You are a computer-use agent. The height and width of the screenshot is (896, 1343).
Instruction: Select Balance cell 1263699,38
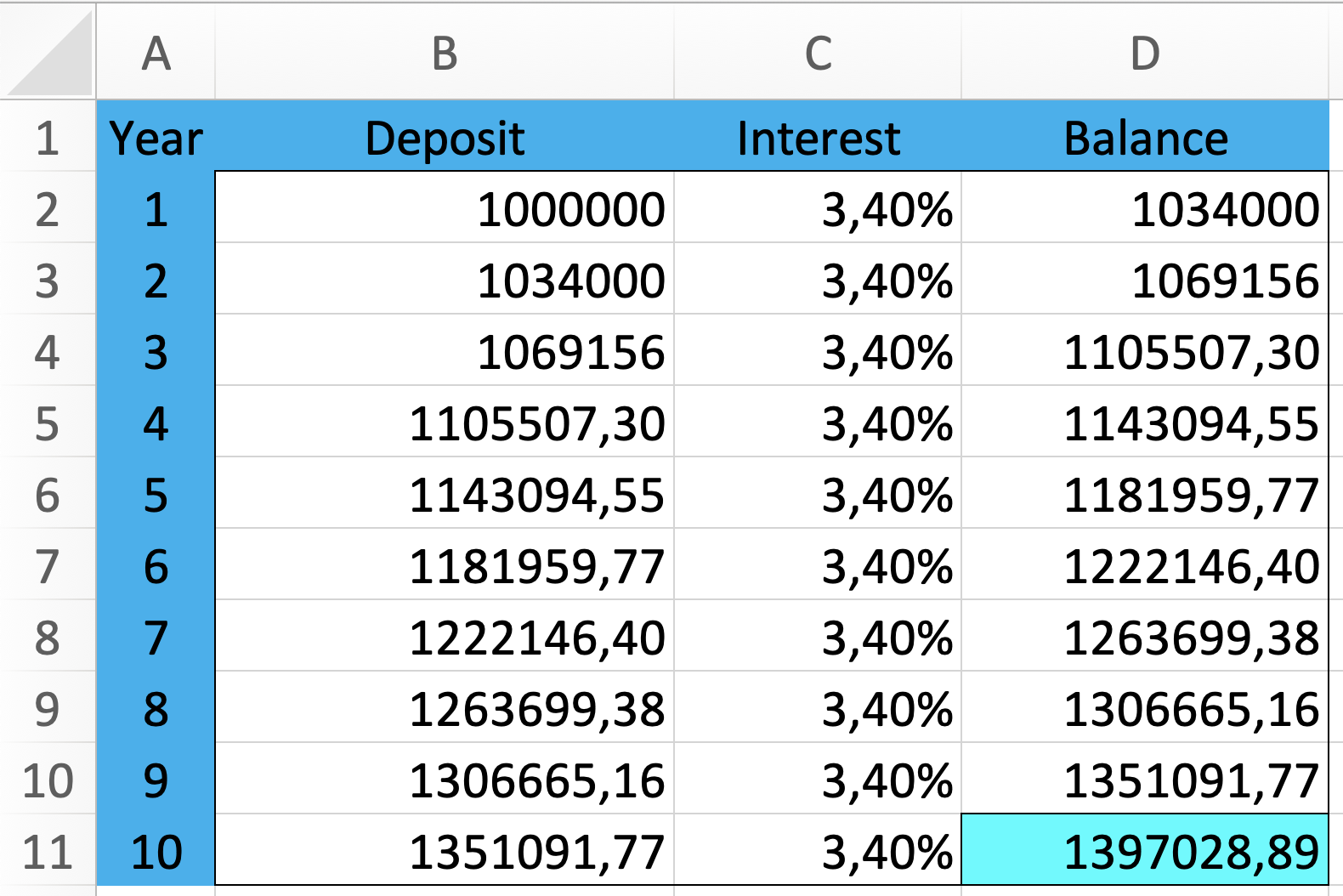coord(1145,636)
